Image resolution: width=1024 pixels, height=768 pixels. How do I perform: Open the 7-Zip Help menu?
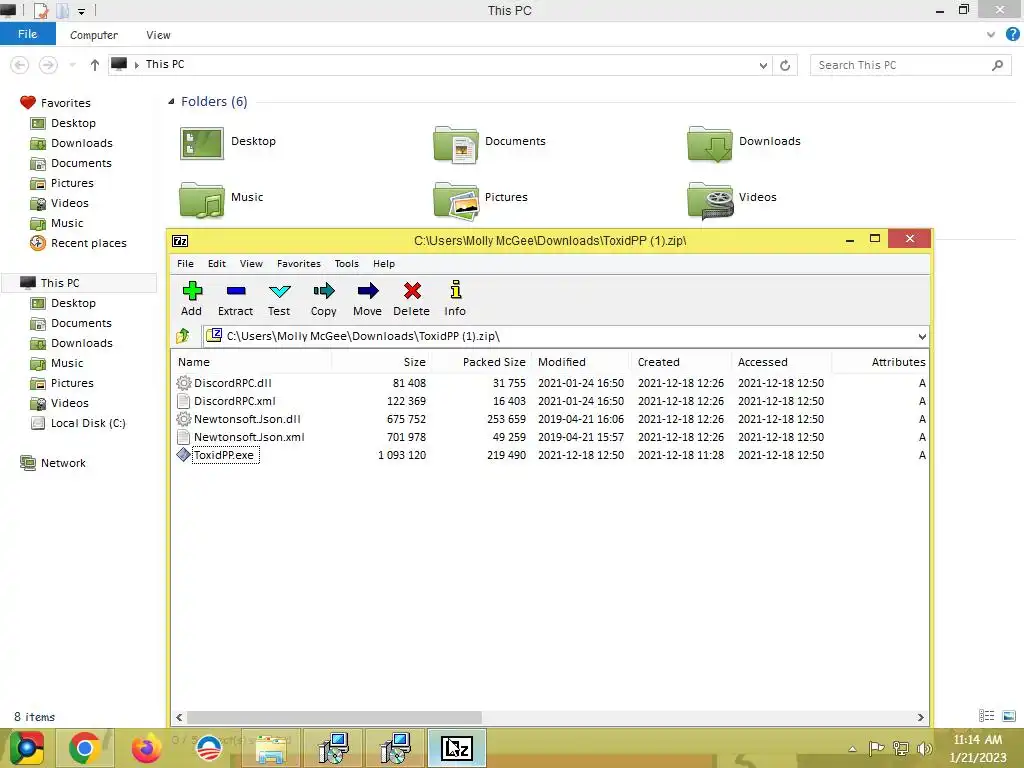[x=384, y=264]
